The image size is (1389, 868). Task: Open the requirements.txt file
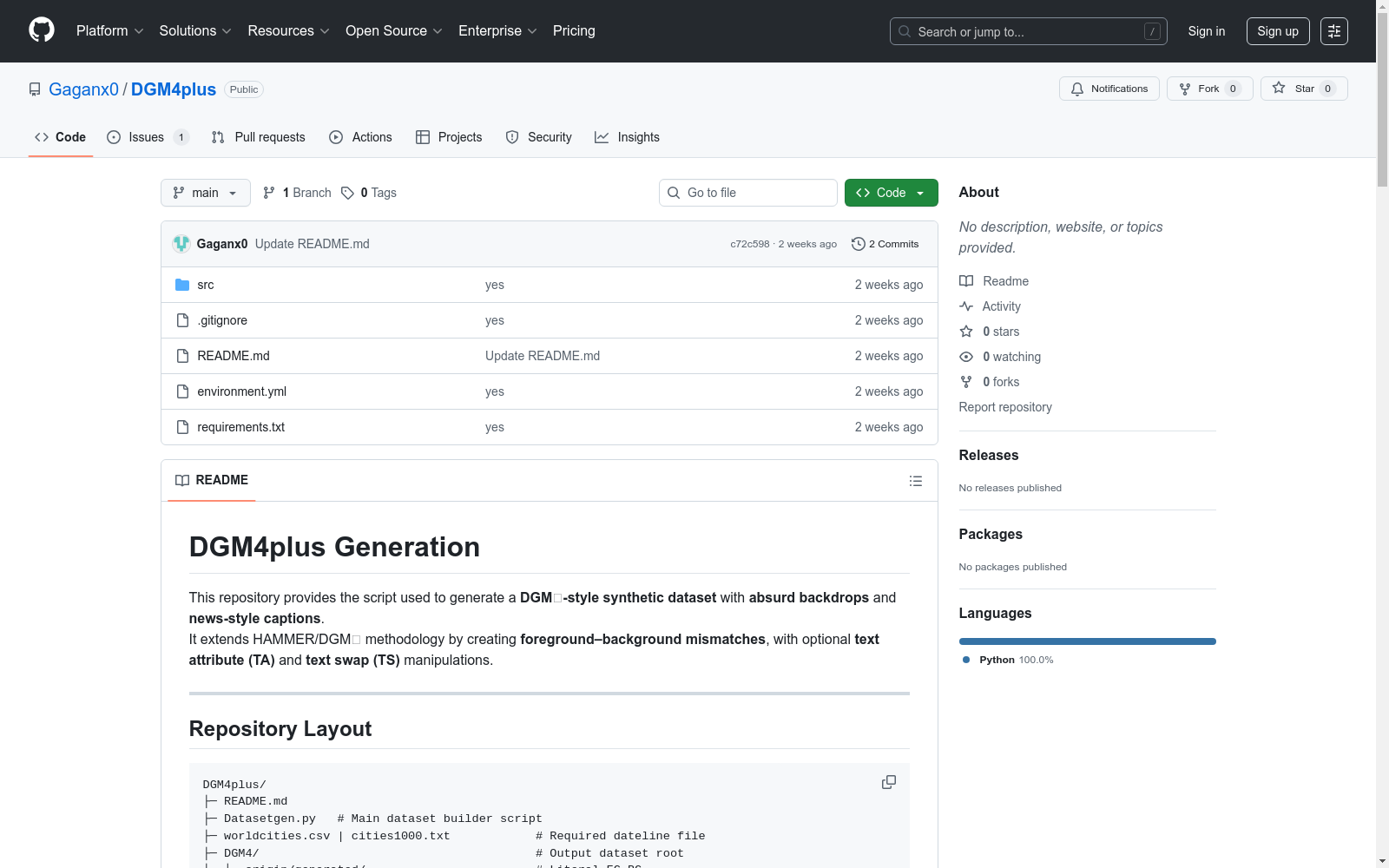tap(240, 427)
